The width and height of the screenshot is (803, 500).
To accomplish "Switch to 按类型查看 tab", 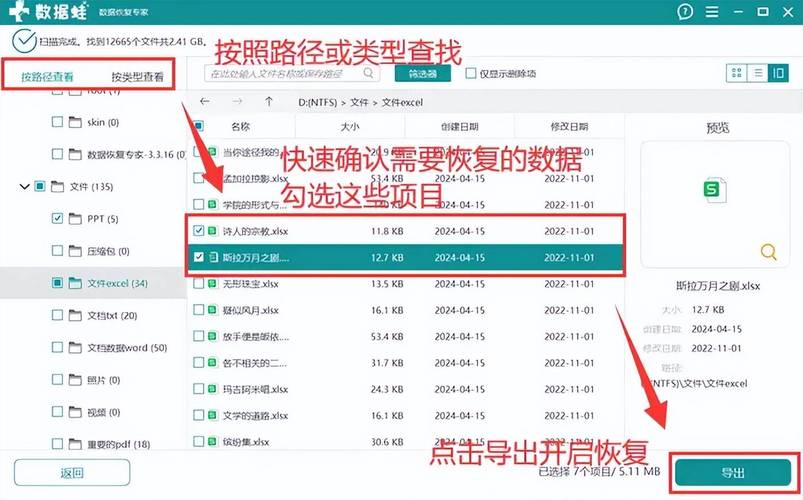I will click(137, 77).
